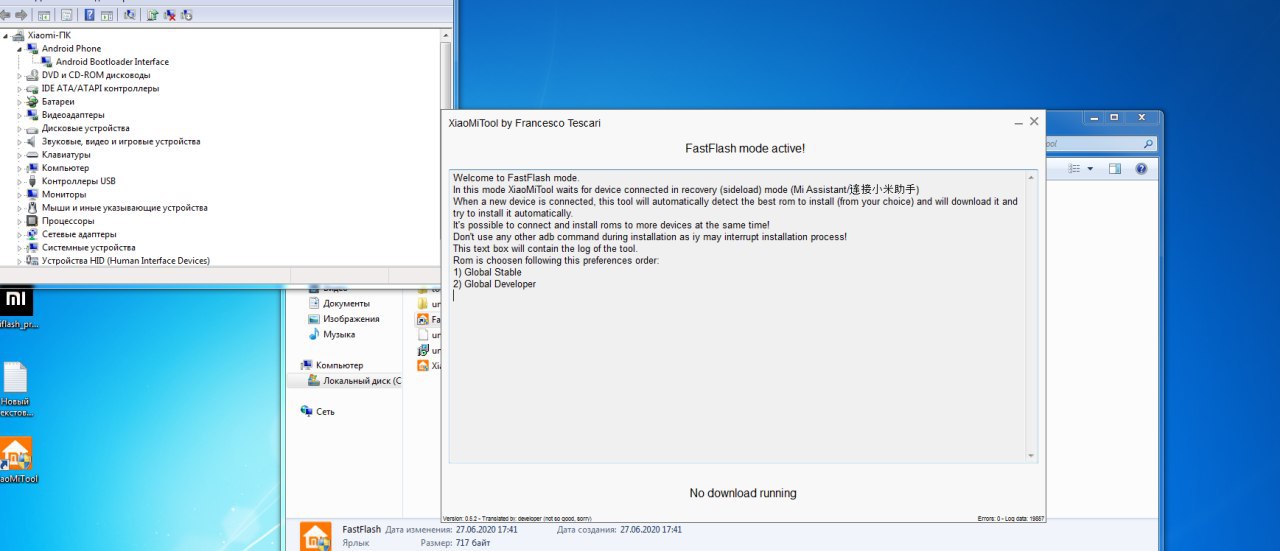Screen dimensions: 1280x551
Task: Click XiaoMiTool log scrollbar up arrow
Action: [1031, 177]
